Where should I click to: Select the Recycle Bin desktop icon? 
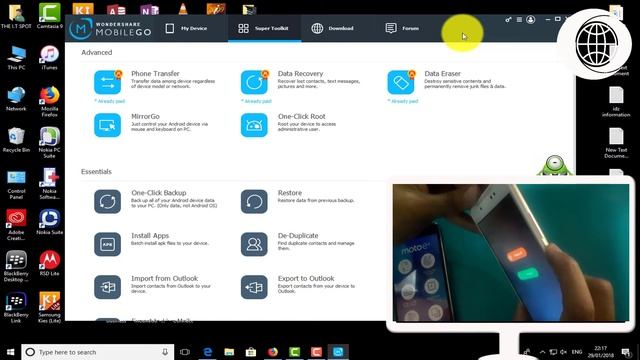16,140
